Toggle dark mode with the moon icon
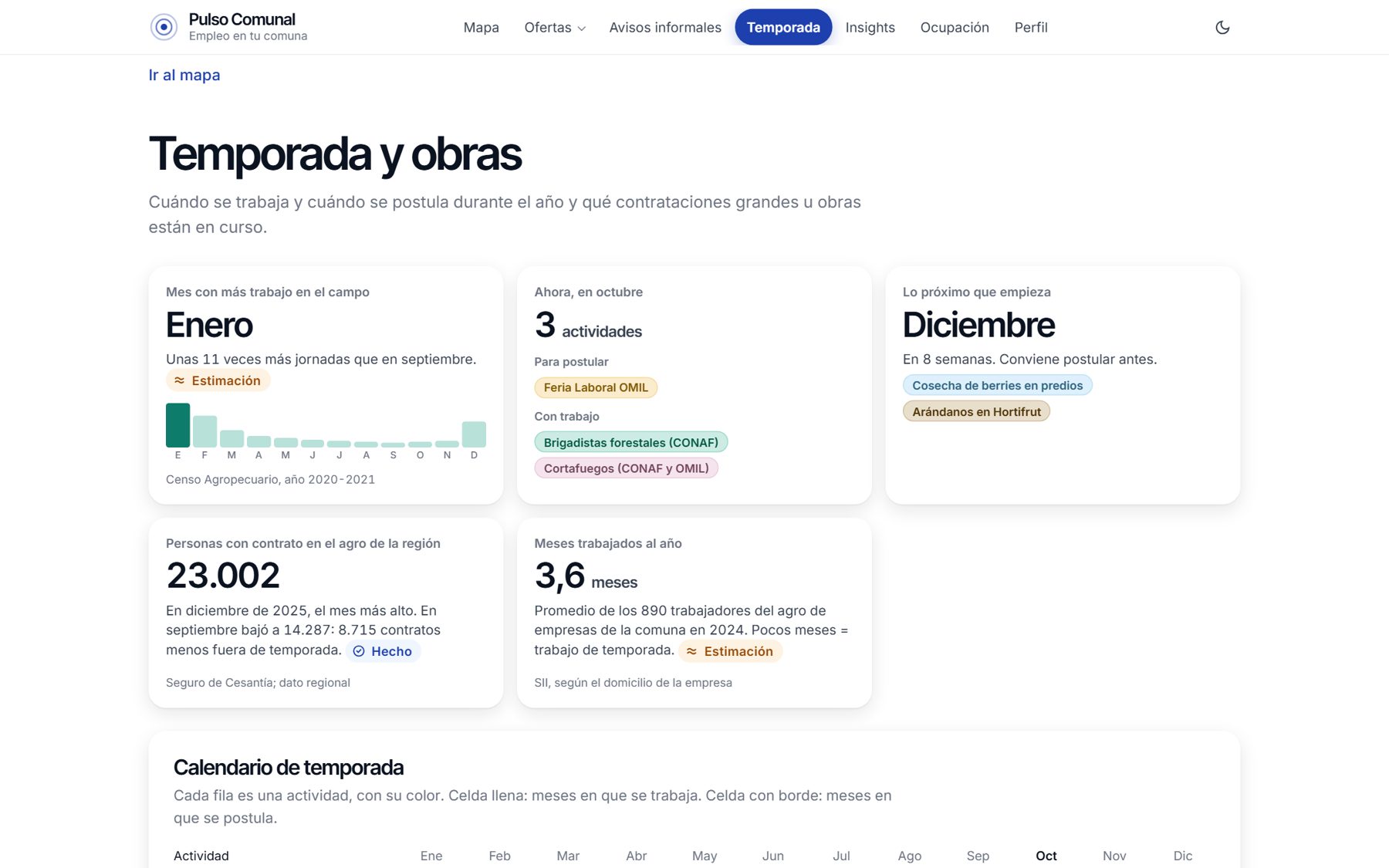The image size is (1389, 868). [1222, 27]
